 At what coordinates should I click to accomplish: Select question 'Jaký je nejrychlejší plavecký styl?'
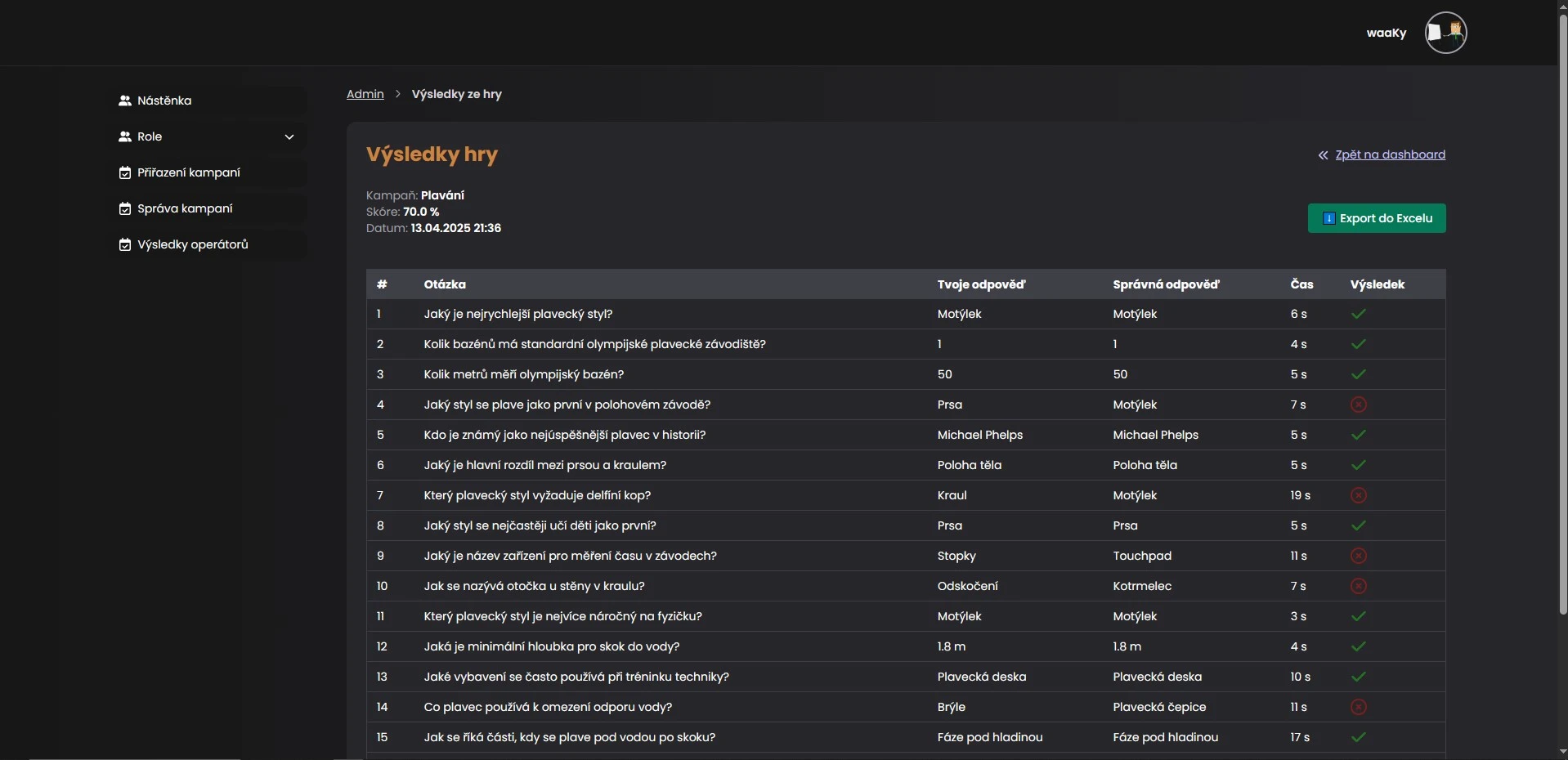pos(518,314)
